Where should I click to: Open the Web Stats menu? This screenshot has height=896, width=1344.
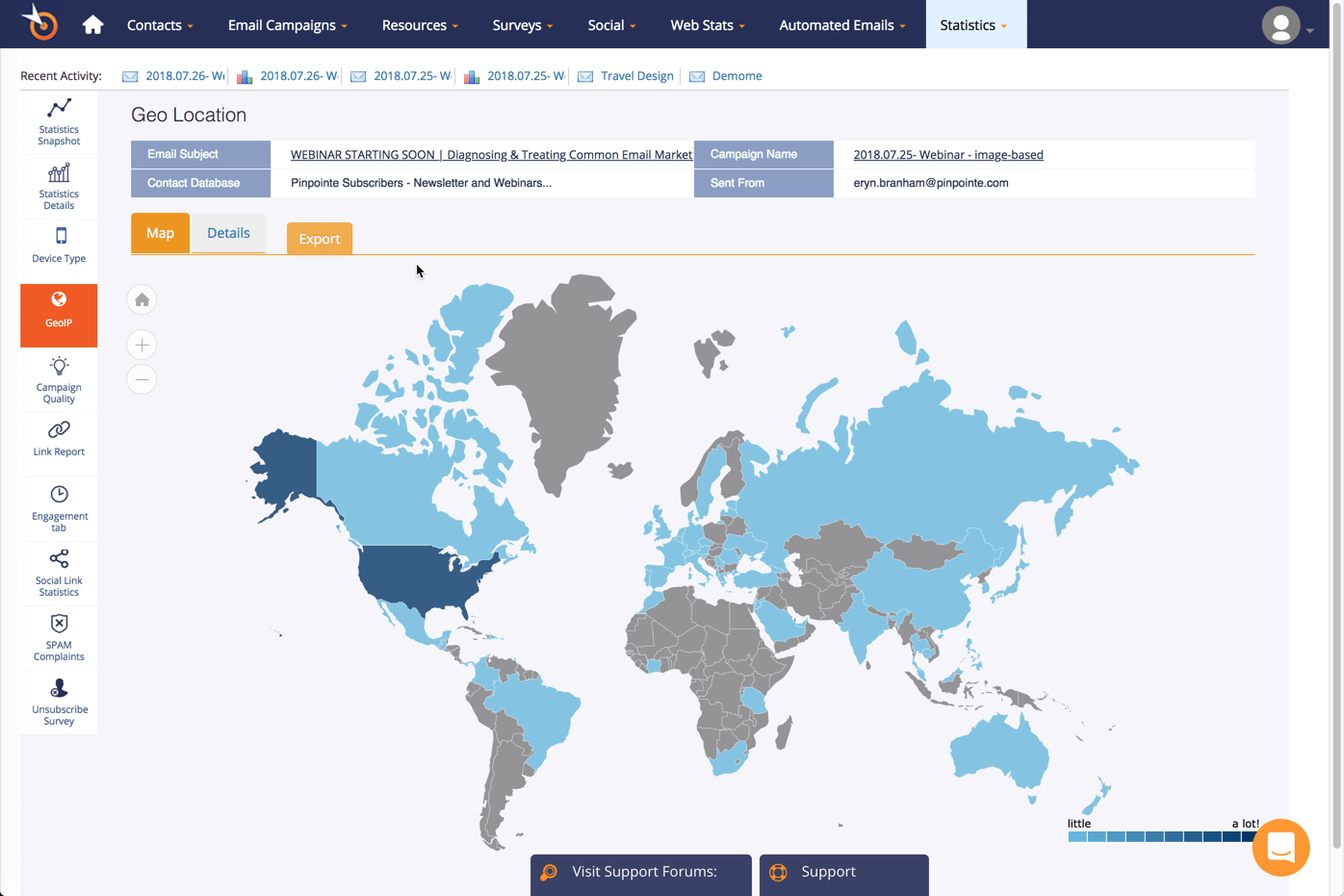[708, 25]
